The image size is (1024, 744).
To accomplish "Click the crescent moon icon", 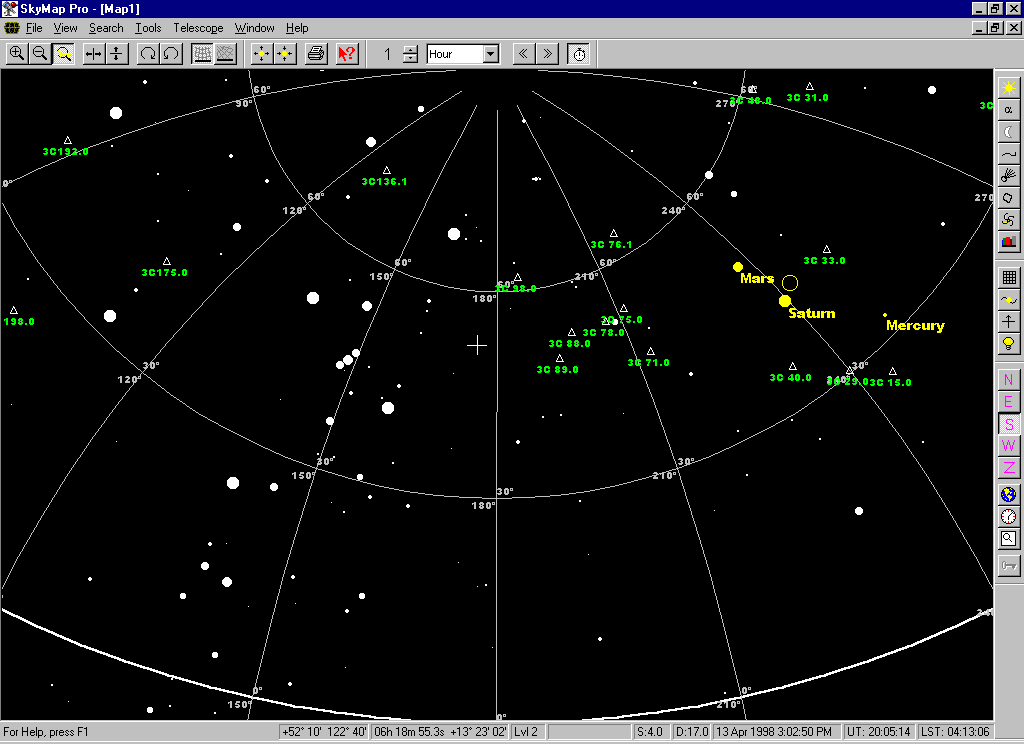I will (1008, 132).
